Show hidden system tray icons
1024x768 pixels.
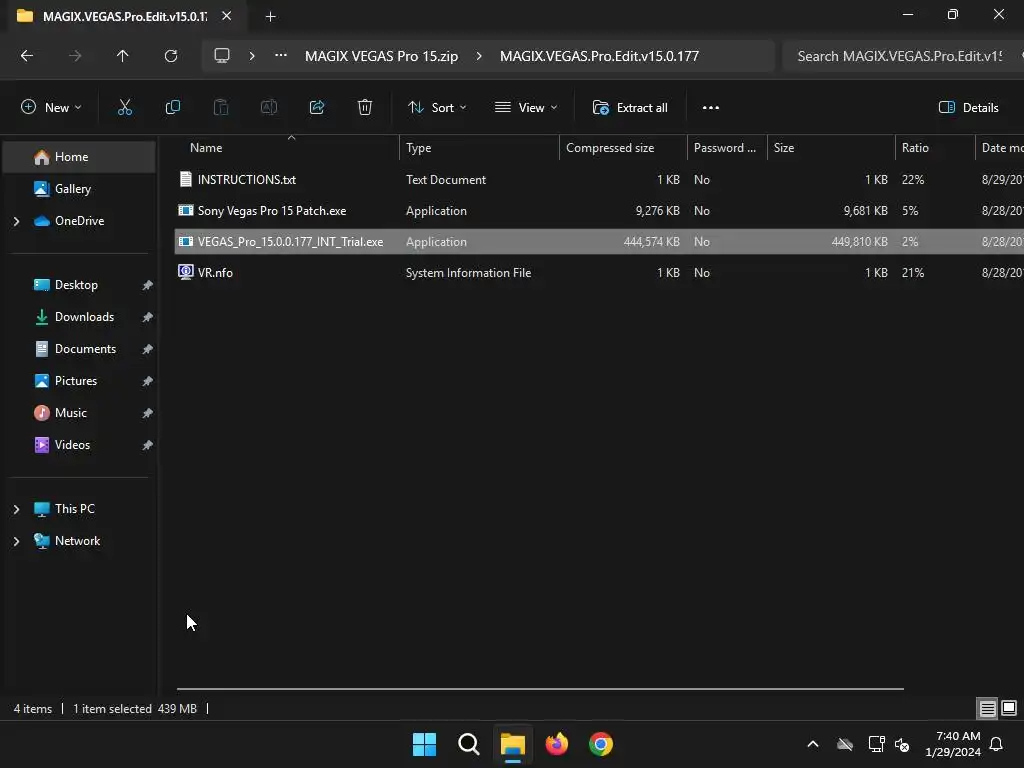[x=813, y=744]
